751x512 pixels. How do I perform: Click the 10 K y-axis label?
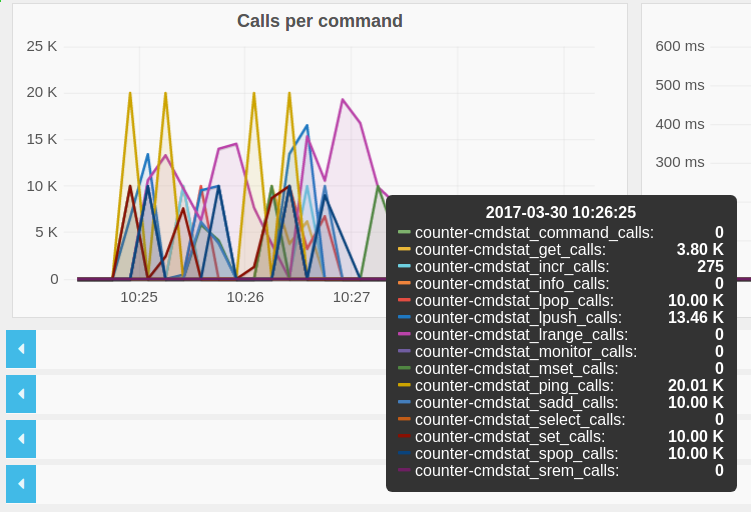42,186
